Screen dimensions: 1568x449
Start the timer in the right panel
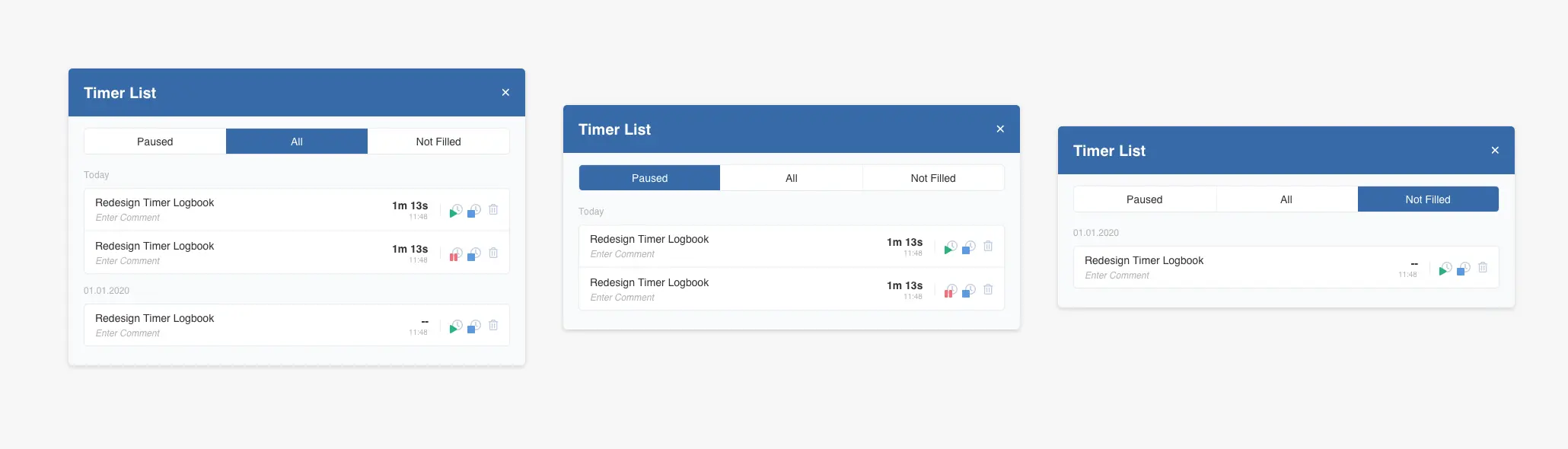[x=1445, y=269]
